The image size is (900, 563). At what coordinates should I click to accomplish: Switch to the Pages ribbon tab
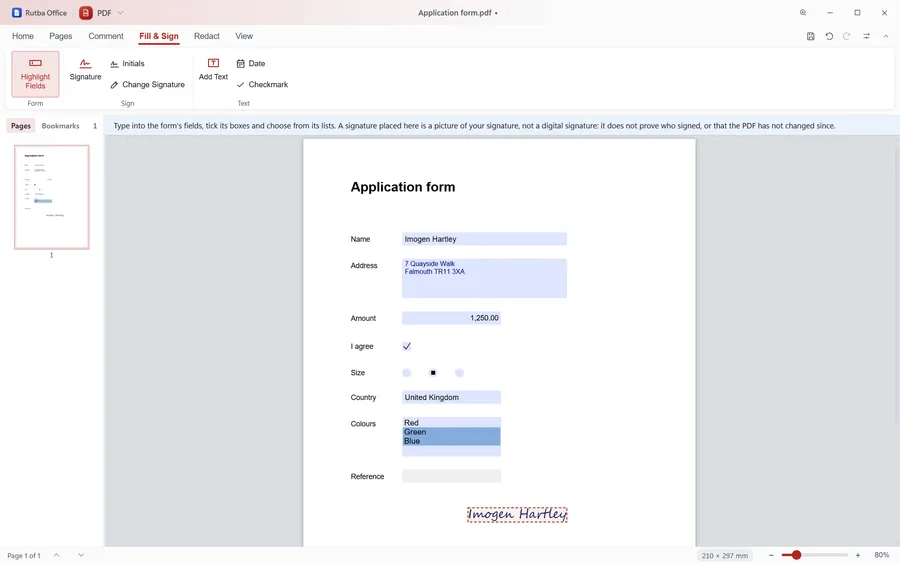(61, 36)
